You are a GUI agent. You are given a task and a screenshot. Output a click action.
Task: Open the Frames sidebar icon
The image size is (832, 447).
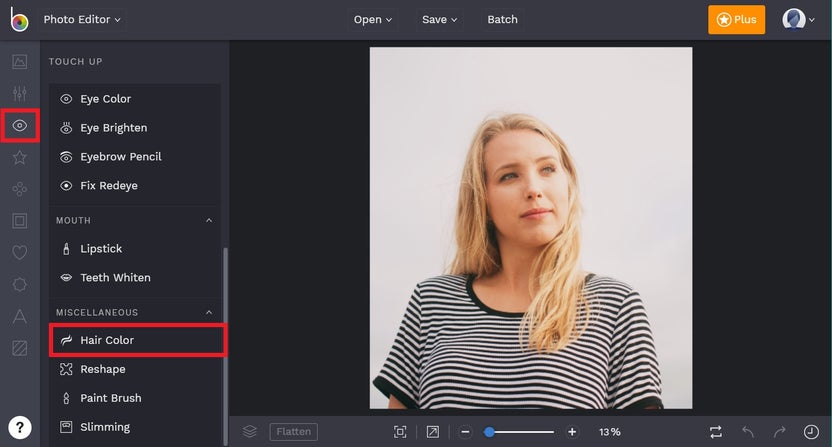click(20, 221)
